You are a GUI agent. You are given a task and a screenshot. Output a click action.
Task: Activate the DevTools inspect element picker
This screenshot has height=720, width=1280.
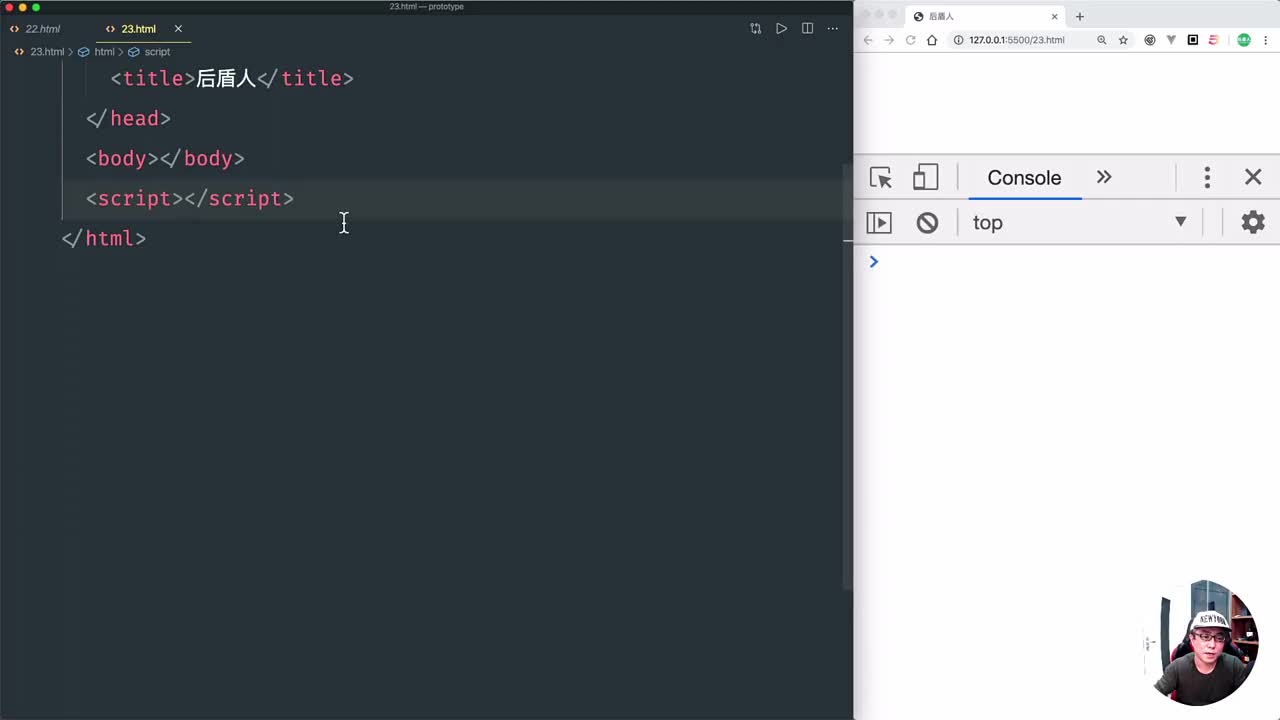(x=881, y=178)
